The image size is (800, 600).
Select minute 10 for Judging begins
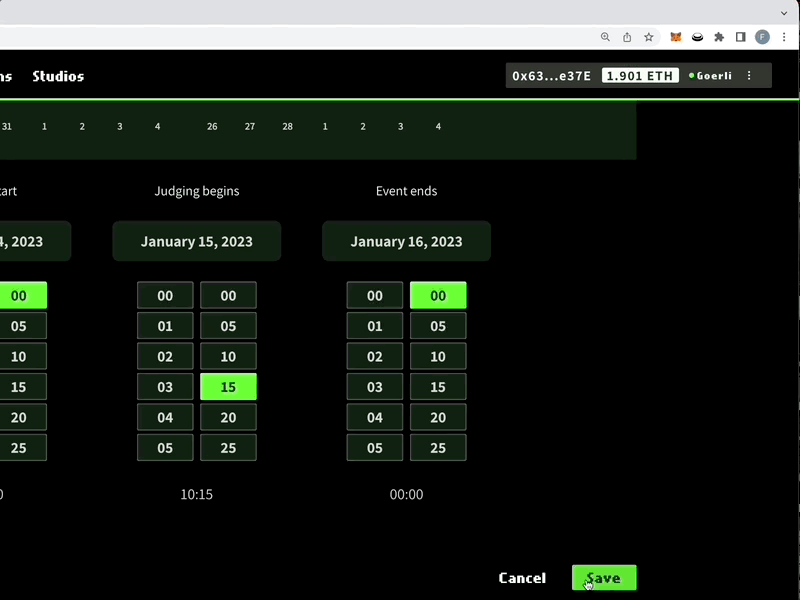228,356
